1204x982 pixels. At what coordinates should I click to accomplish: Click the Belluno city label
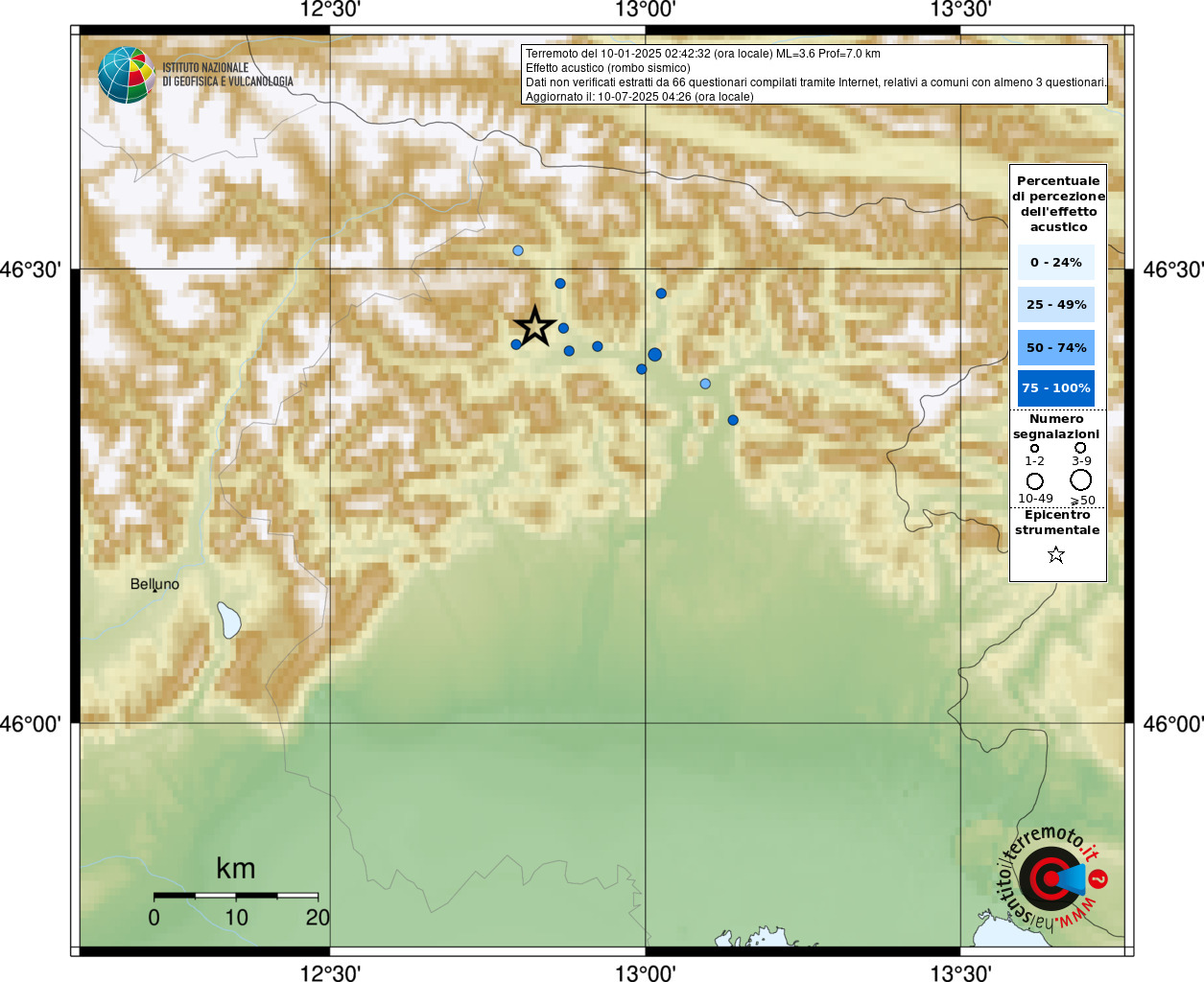click(x=154, y=583)
